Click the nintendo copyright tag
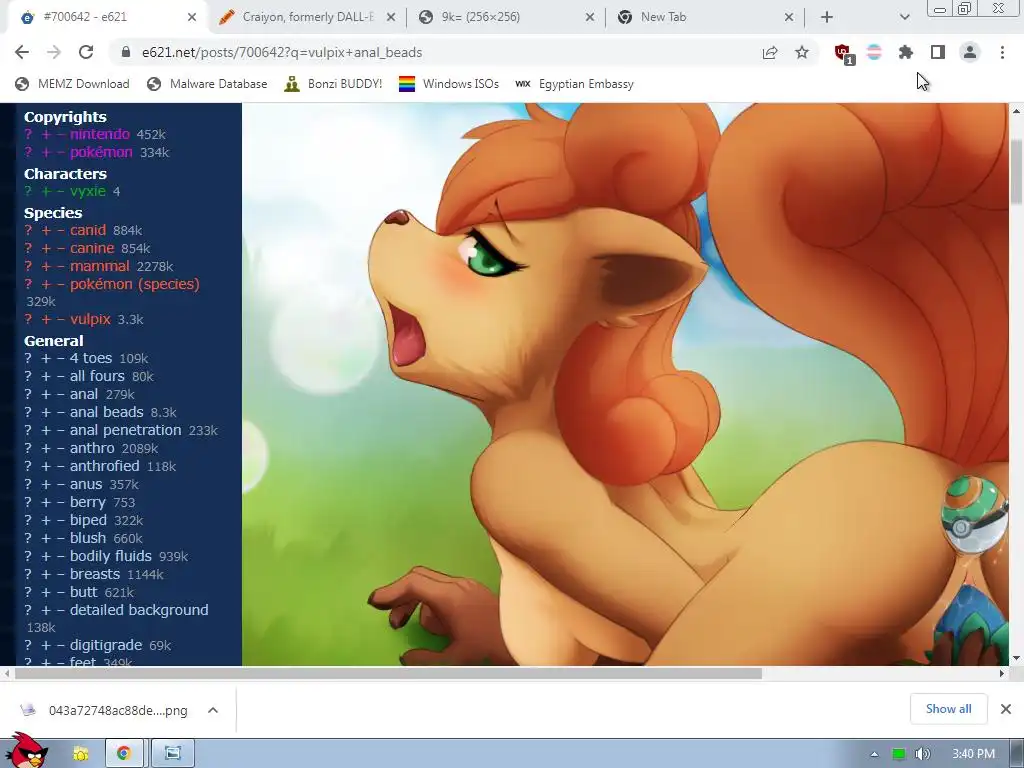The height and width of the screenshot is (768, 1024). (100, 134)
